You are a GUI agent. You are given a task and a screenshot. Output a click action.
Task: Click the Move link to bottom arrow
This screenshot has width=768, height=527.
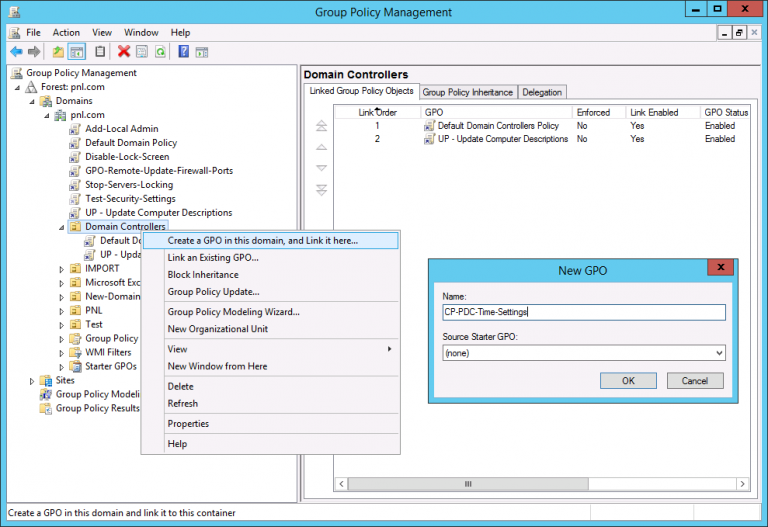[x=321, y=189]
